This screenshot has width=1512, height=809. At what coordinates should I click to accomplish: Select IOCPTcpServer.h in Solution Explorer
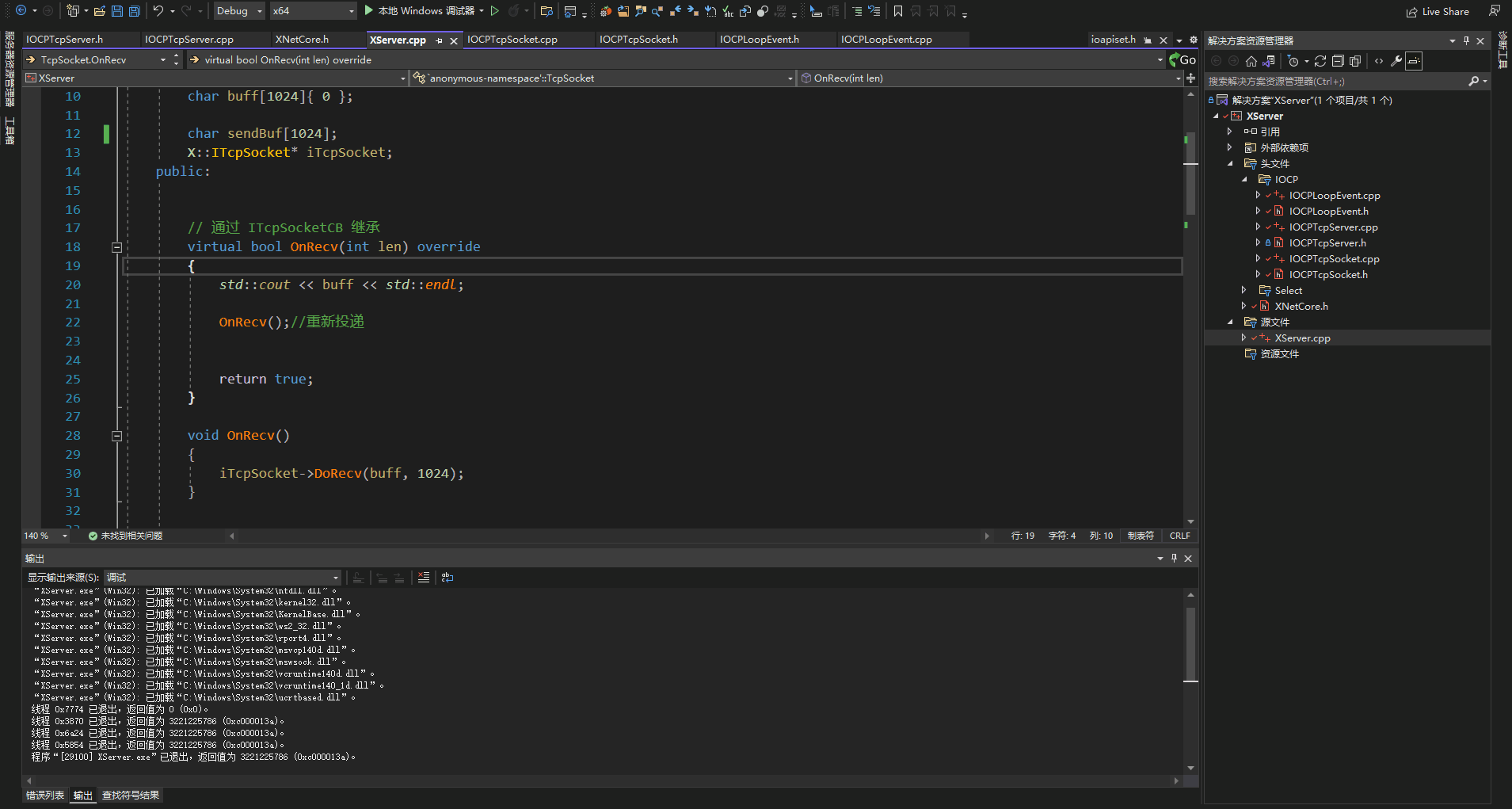(x=1327, y=243)
